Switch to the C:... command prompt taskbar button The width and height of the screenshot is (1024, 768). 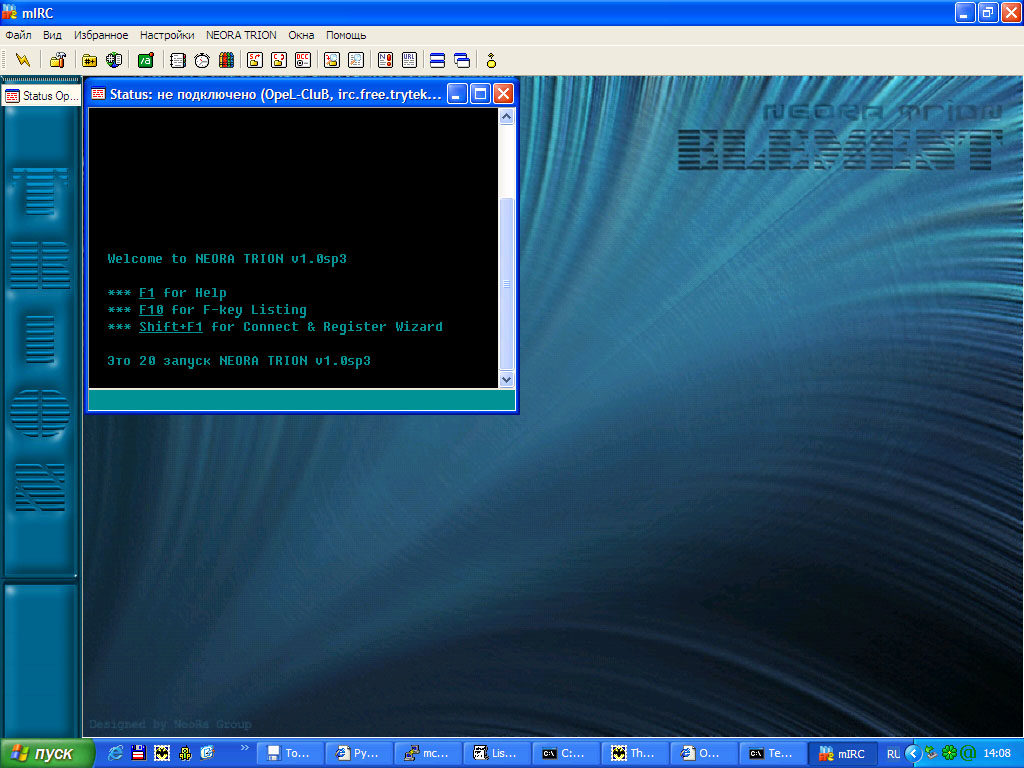[566, 754]
